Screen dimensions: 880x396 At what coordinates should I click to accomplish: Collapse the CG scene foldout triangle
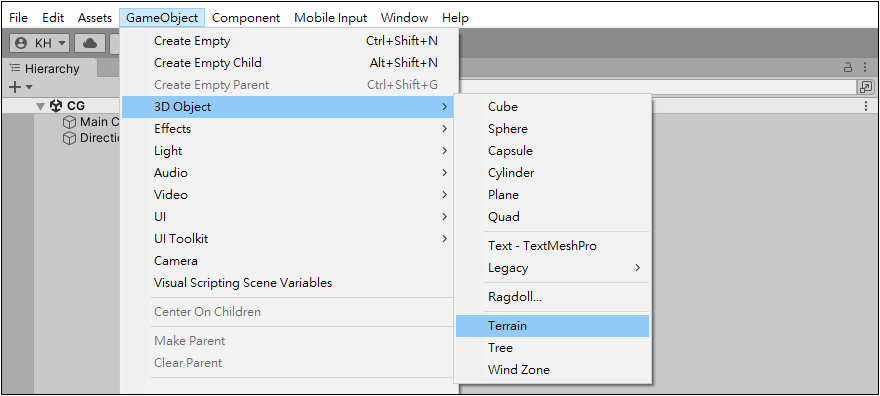[x=40, y=106]
